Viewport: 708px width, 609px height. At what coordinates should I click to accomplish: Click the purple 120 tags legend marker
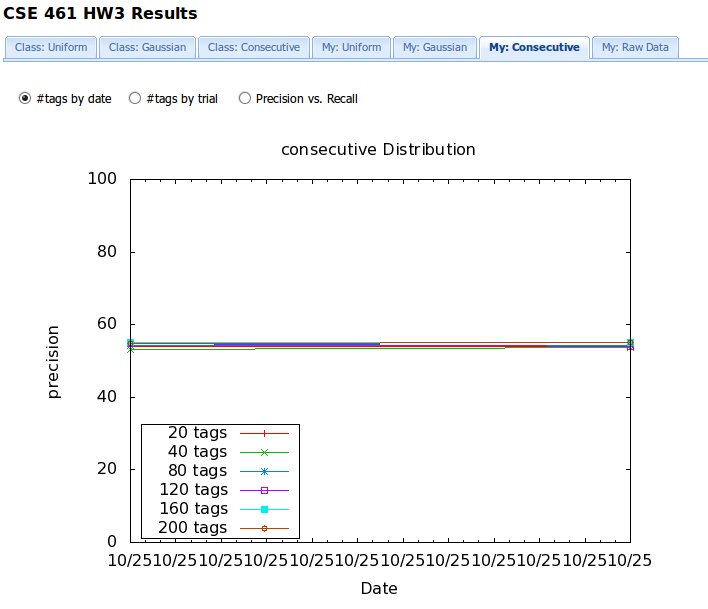(x=264, y=490)
